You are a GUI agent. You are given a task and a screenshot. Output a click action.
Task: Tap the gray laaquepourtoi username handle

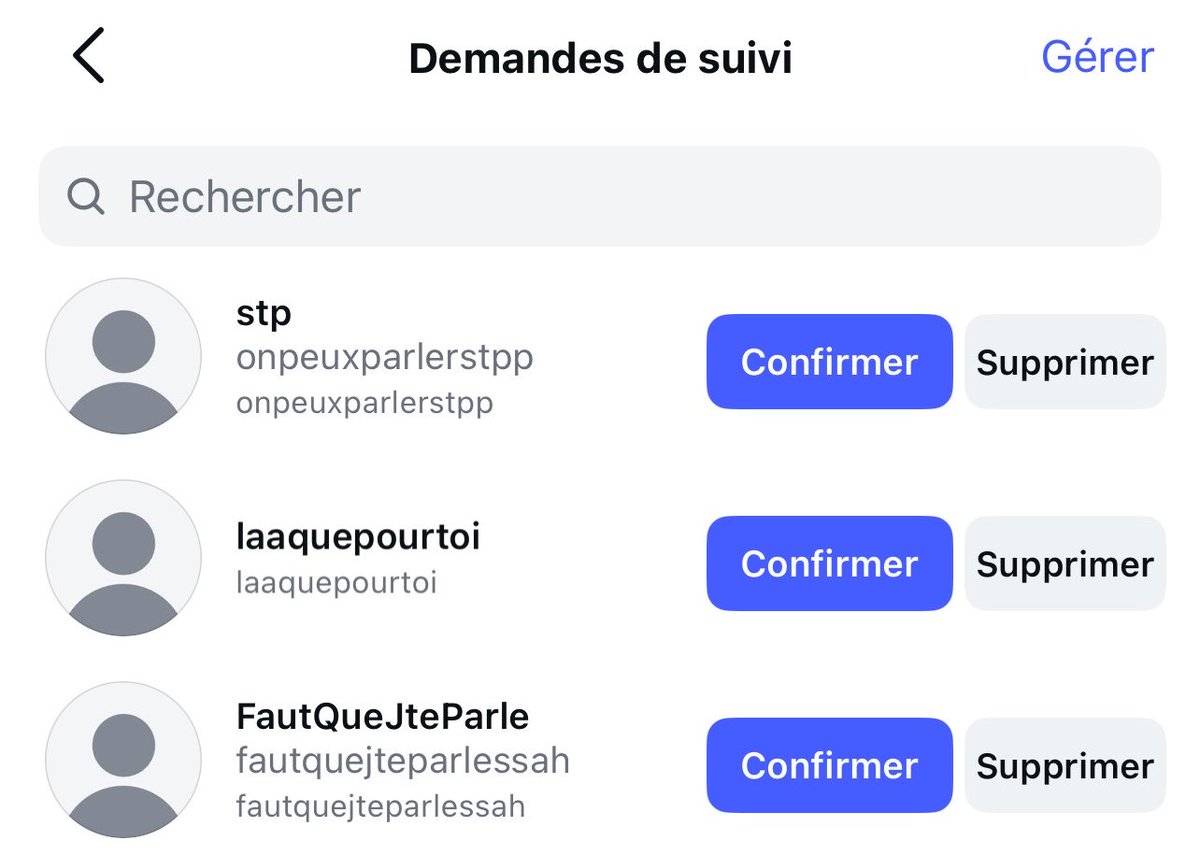336,583
